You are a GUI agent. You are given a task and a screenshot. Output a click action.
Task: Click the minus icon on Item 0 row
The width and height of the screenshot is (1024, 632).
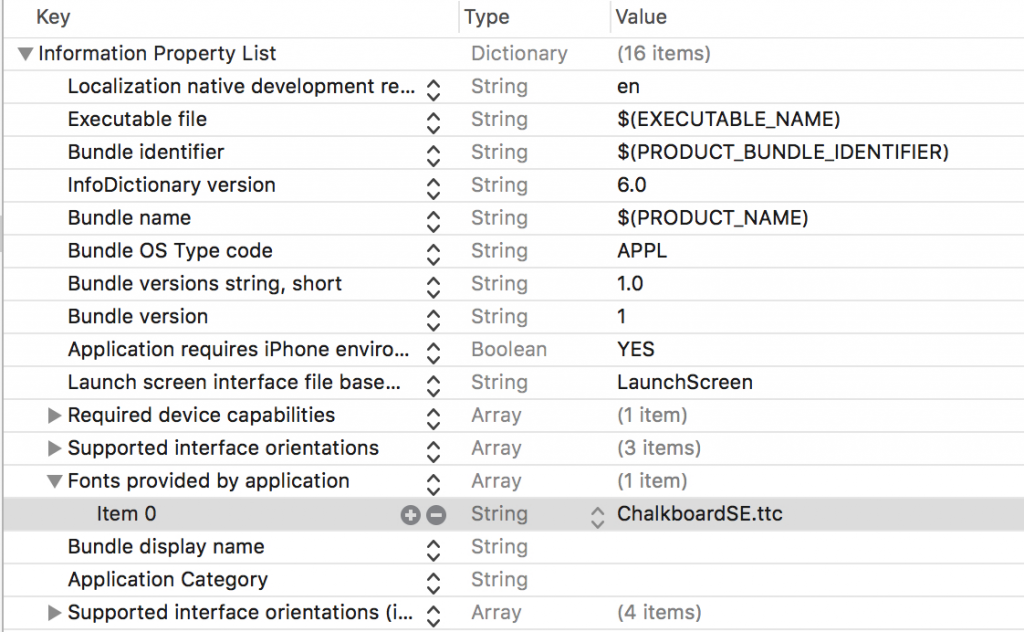point(436,515)
